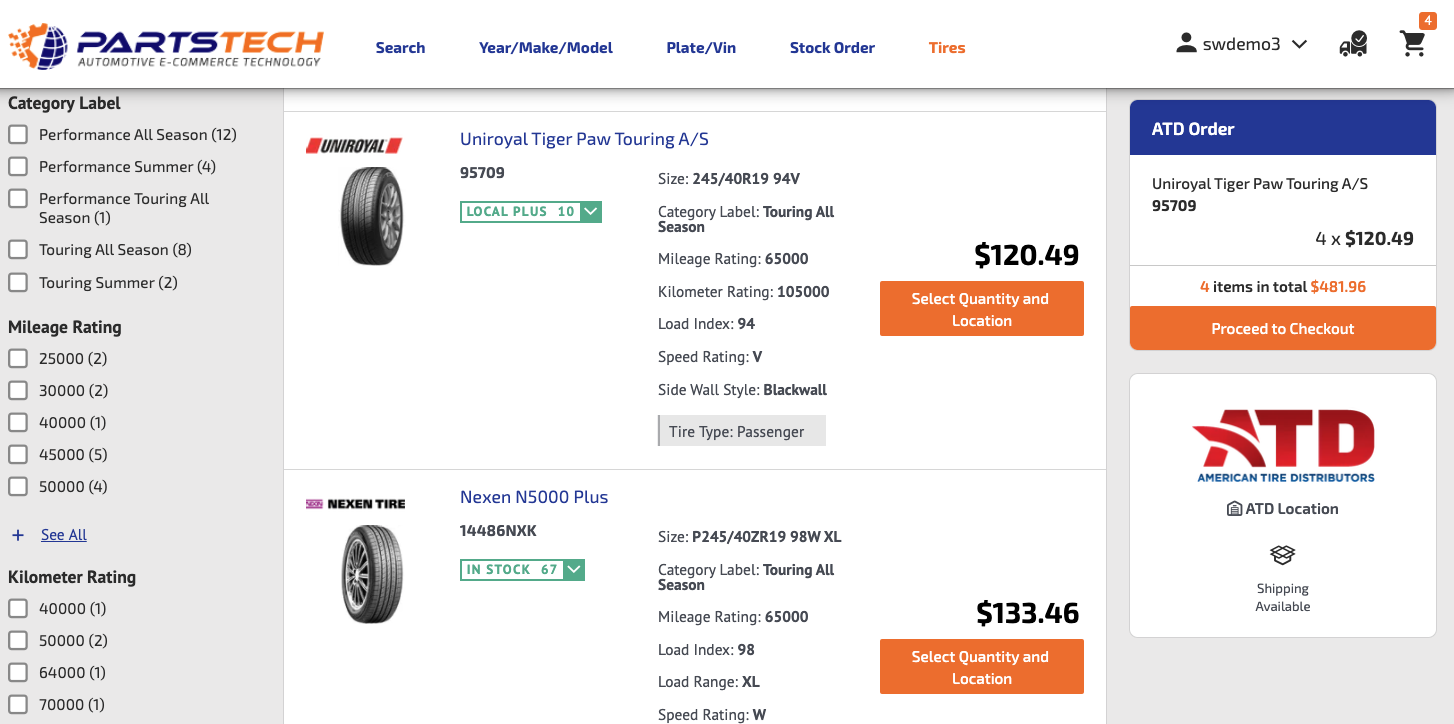Click the Uniroyal brand logo
This screenshot has width=1454, height=724.
[x=354, y=146]
